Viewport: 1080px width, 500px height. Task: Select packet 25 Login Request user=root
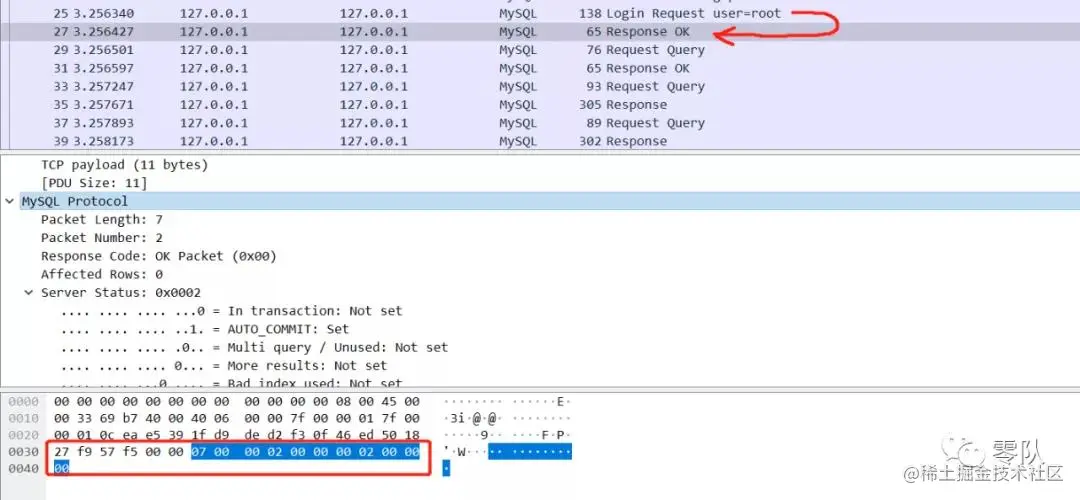540,13
